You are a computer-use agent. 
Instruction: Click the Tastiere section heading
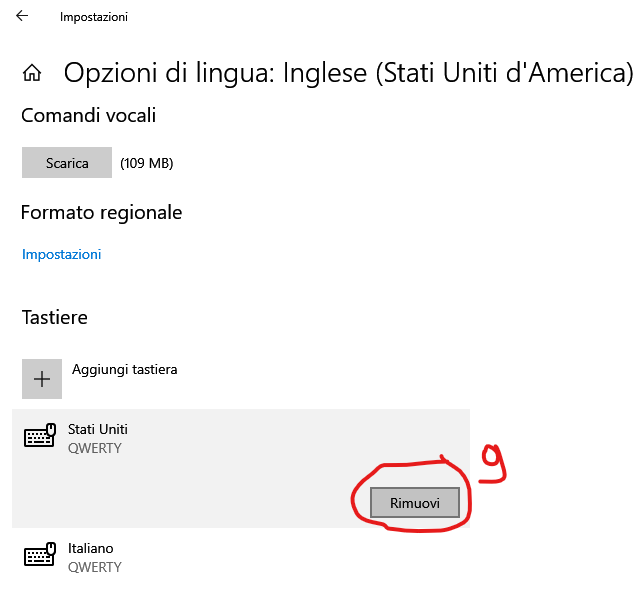[55, 317]
